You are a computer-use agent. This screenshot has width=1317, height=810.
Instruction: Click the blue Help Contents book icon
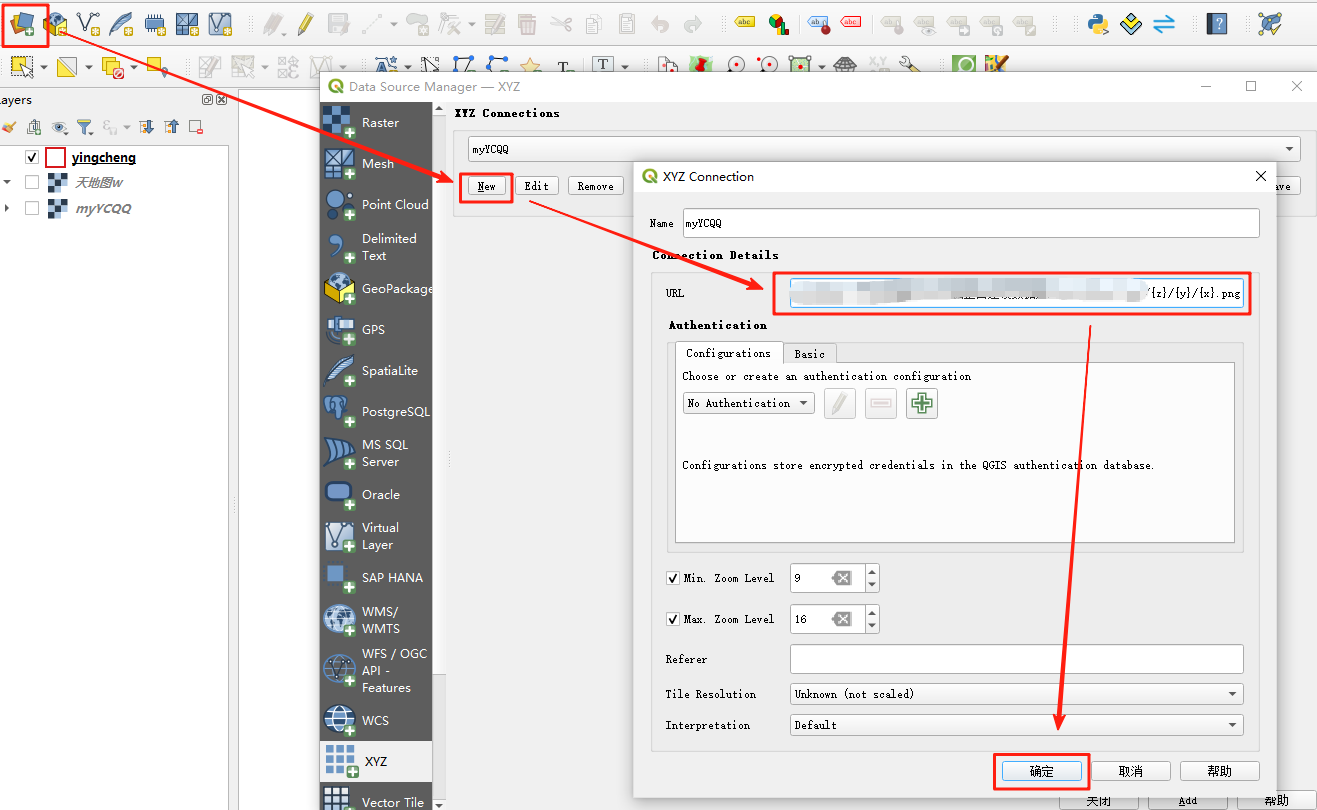pyautogui.click(x=1216, y=23)
